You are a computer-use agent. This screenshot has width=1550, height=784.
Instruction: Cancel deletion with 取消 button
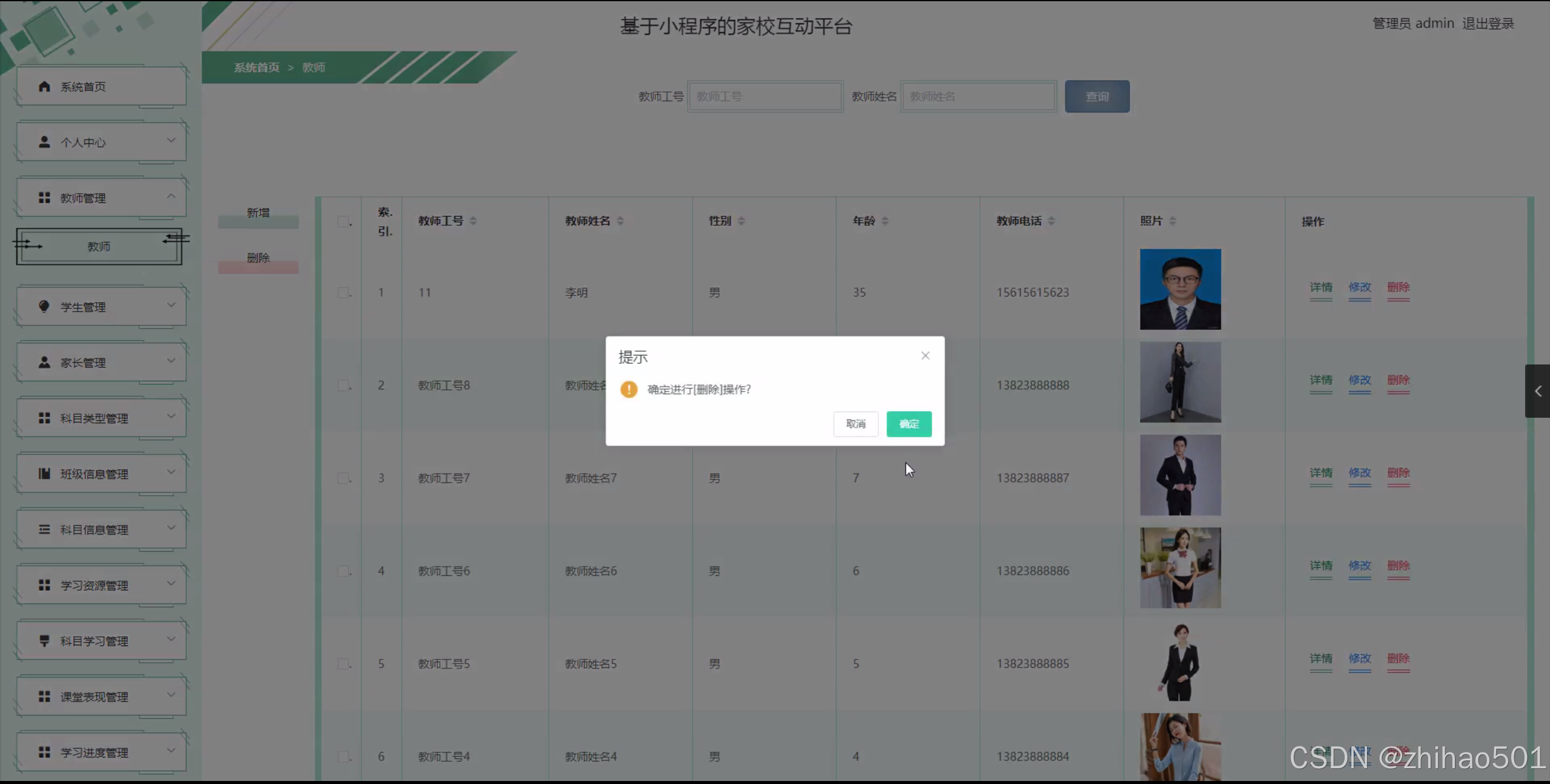[855, 424]
